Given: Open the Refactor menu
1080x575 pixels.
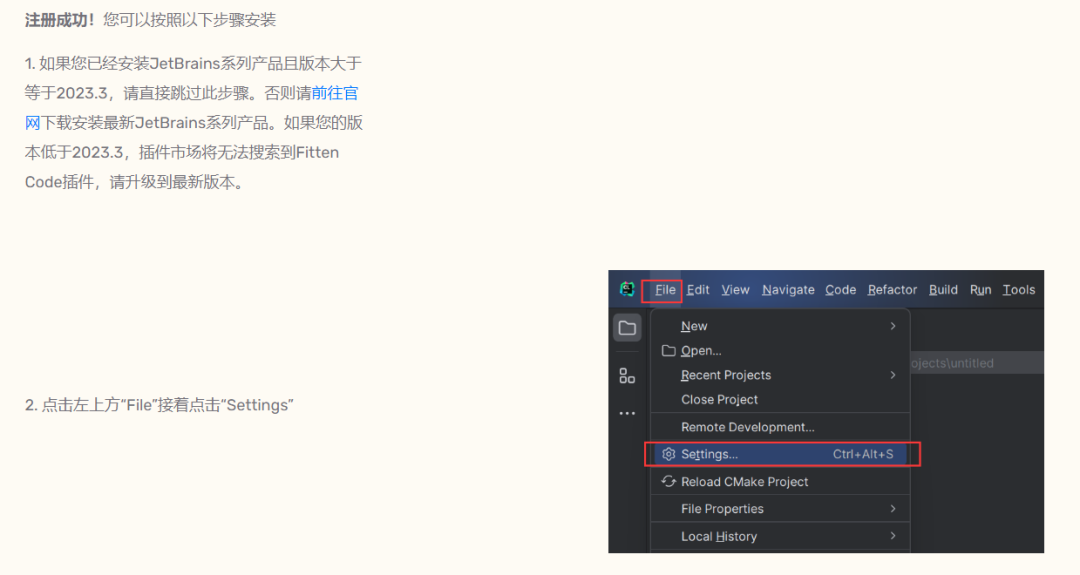Looking at the screenshot, I should coord(892,290).
